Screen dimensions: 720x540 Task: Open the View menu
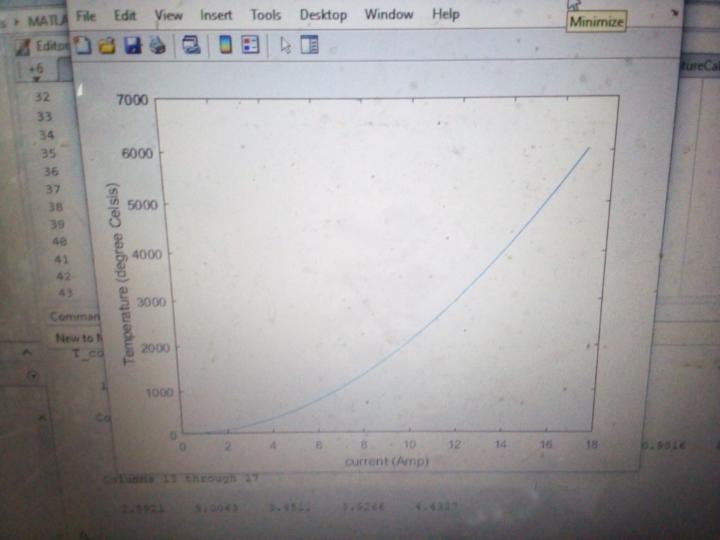tap(169, 16)
